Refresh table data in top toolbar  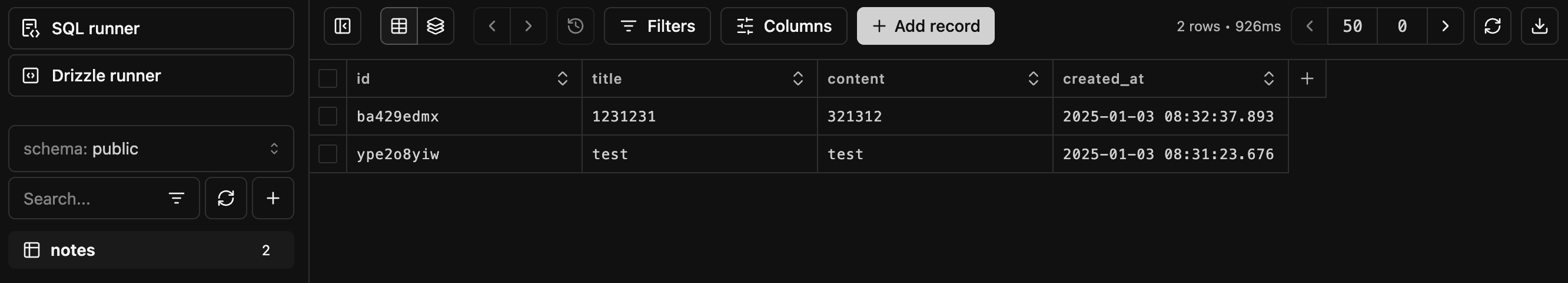(x=1492, y=26)
